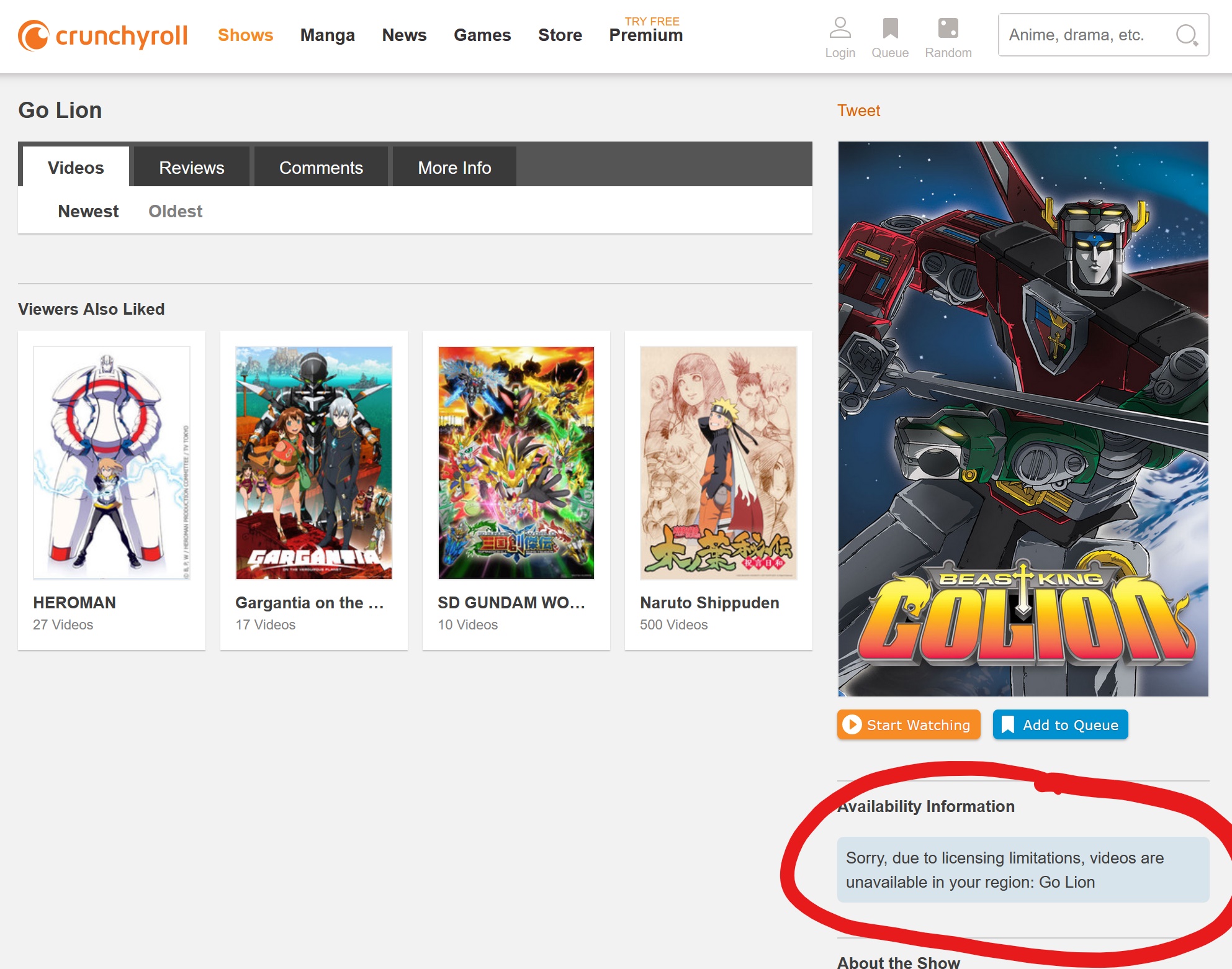Click the Go Lion page heading
The image size is (1232, 969).
[x=60, y=110]
